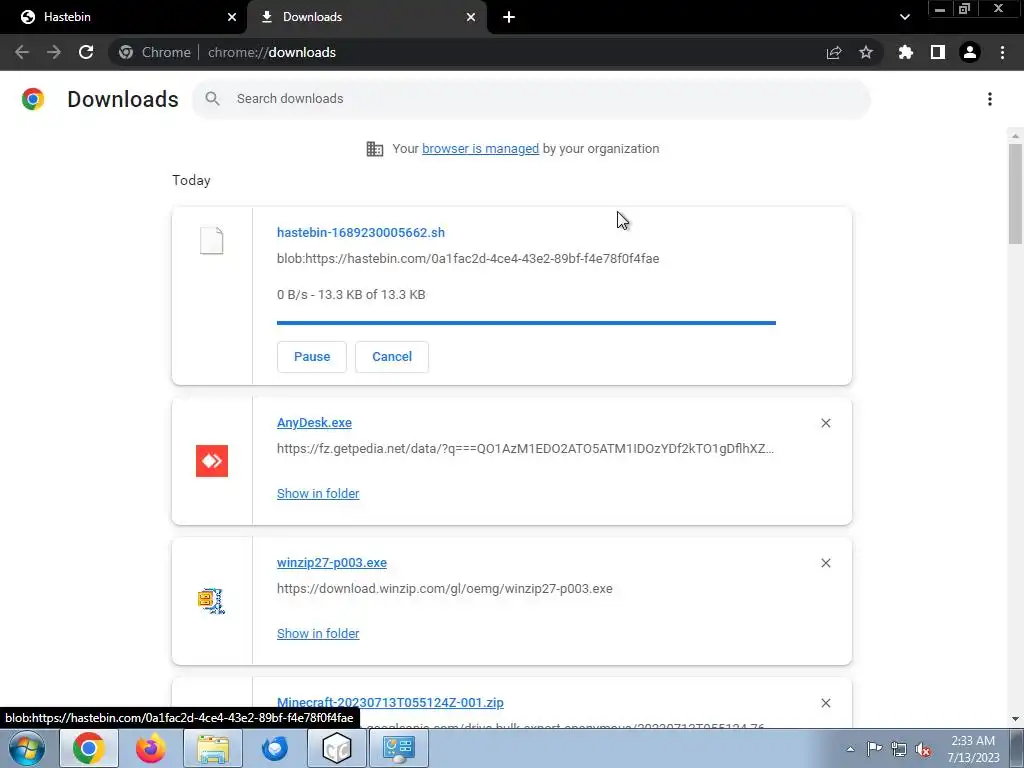Cancel the hastebin download
The image size is (1024, 768).
point(392,357)
